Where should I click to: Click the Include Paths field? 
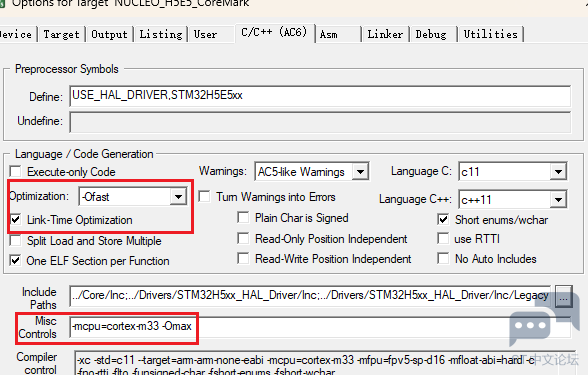coord(310,296)
